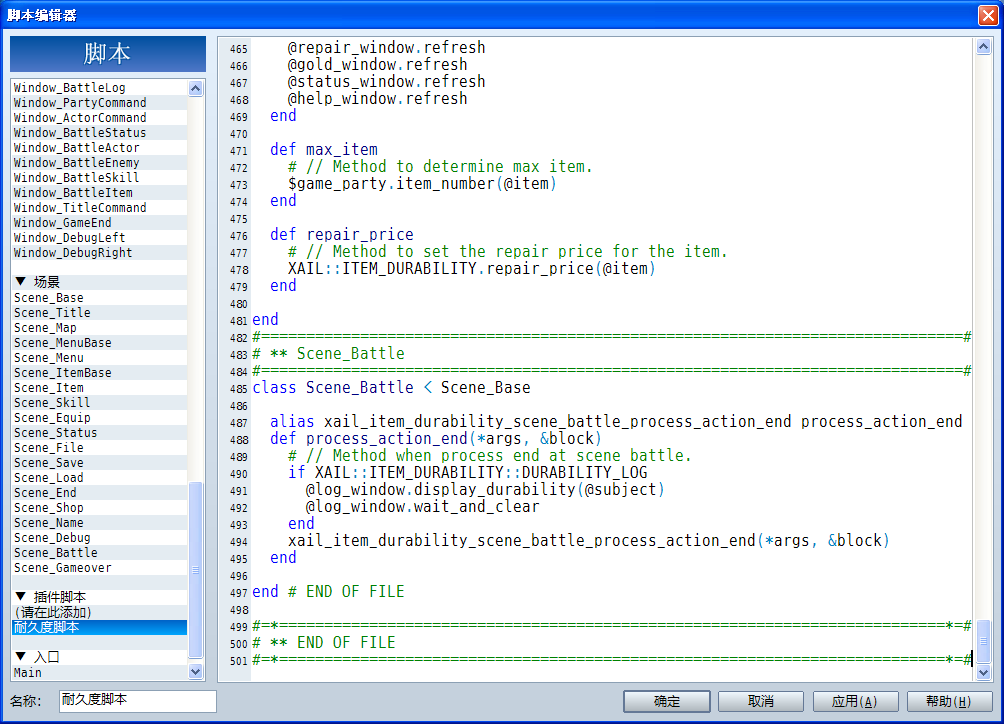Select Scene_Battle in script list
This screenshot has height=724, width=1004.
[99, 552]
